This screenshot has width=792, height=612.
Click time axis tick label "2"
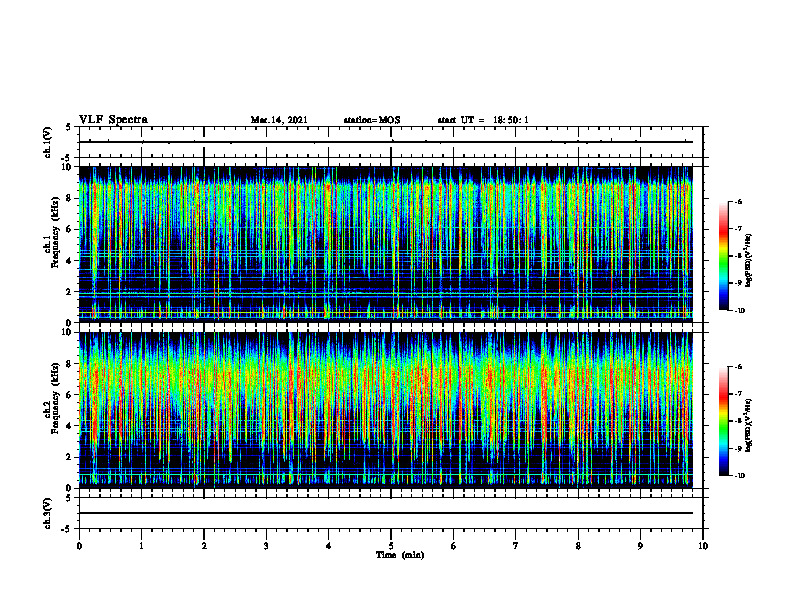(x=204, y=546)
